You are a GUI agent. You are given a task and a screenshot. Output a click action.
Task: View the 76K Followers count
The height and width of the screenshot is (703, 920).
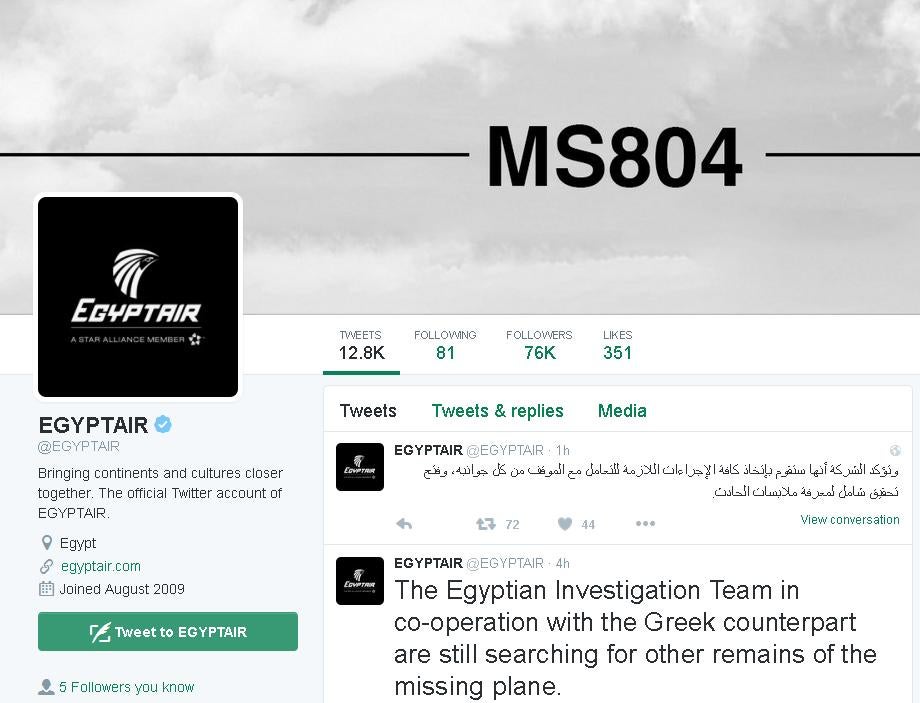tap(539, 344)
